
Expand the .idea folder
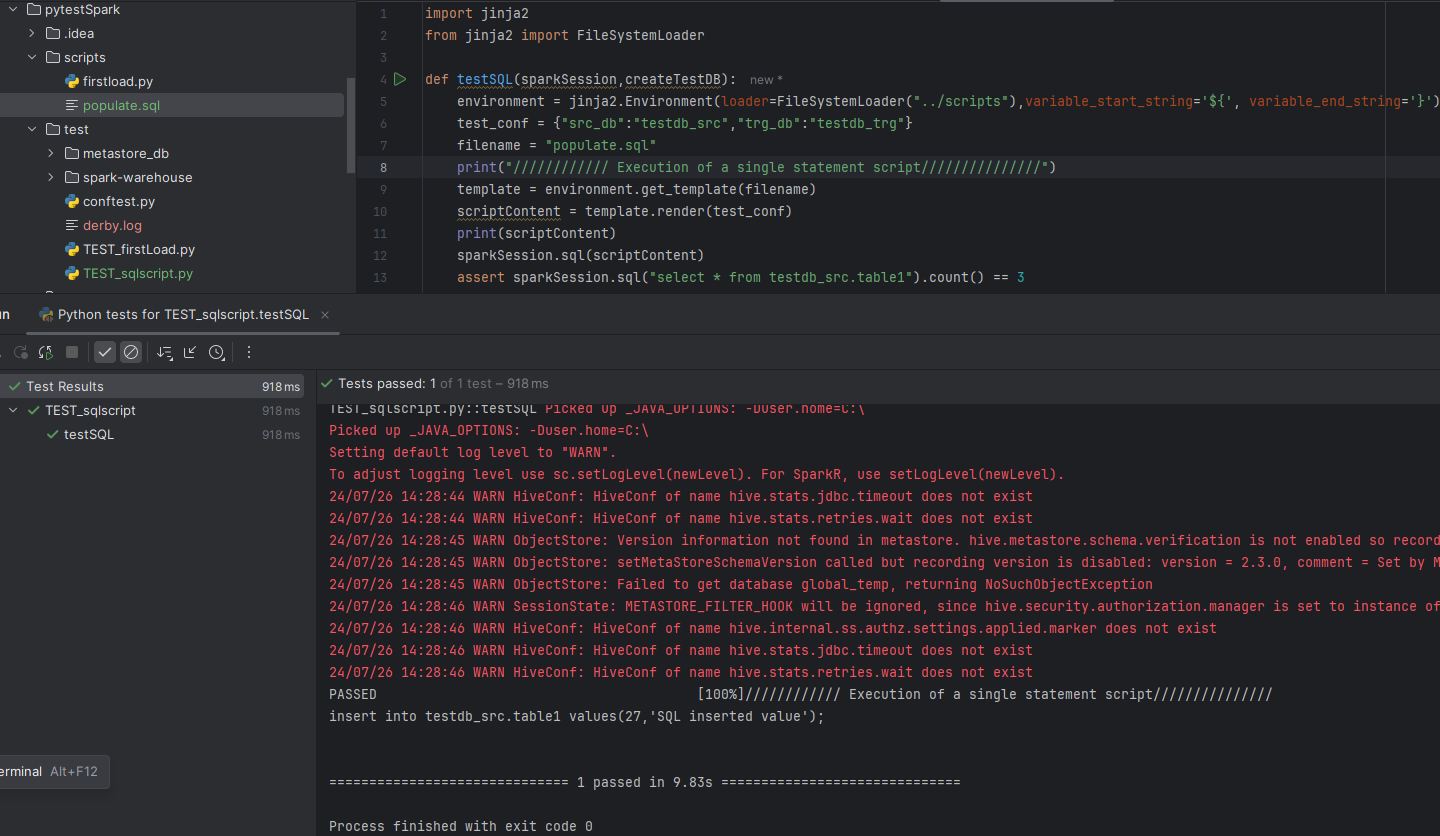click(32, 33)
